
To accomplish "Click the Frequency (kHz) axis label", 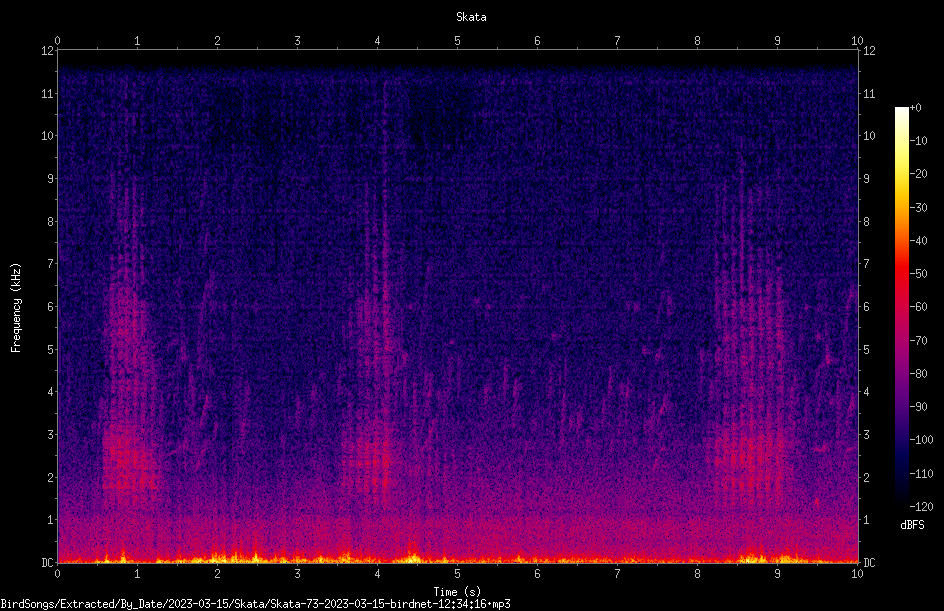I will 16,308.
